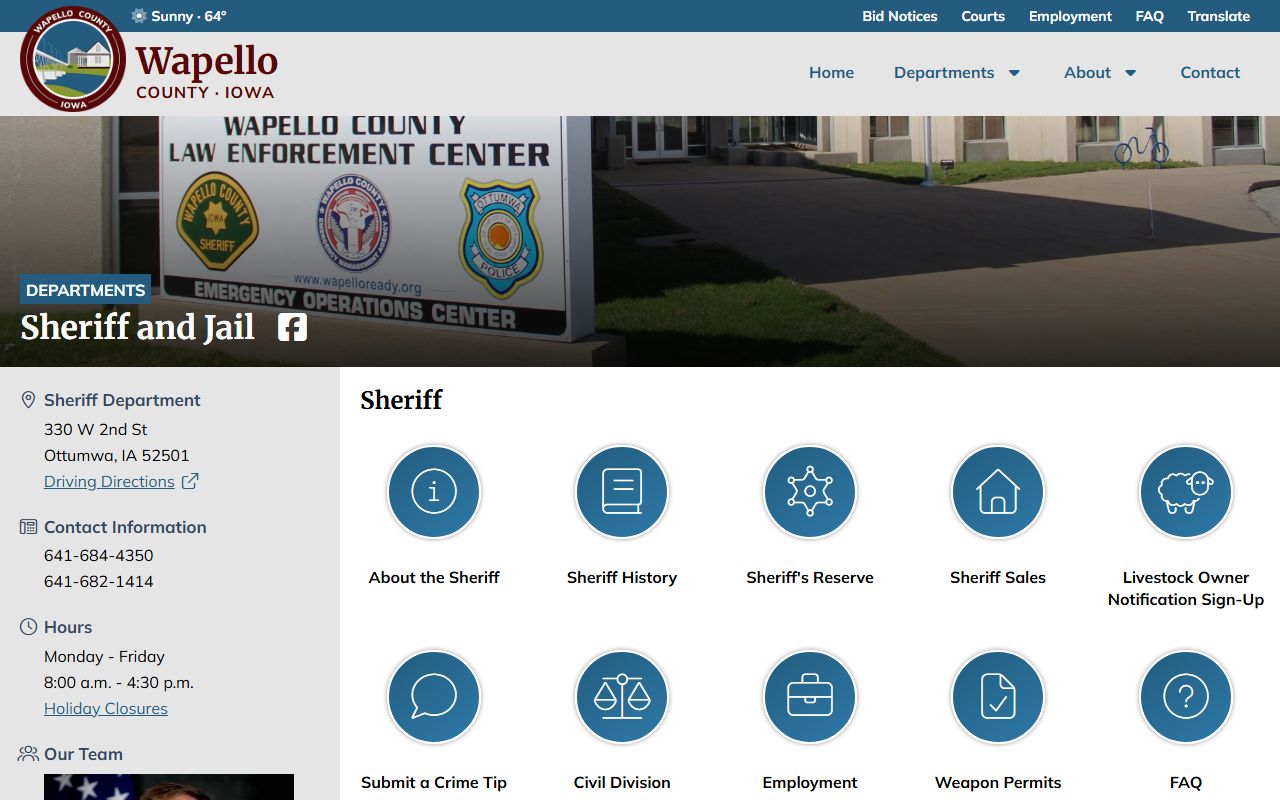Open the Holiday Closures link
This screenshot has height=800, width=1280.
106,708
